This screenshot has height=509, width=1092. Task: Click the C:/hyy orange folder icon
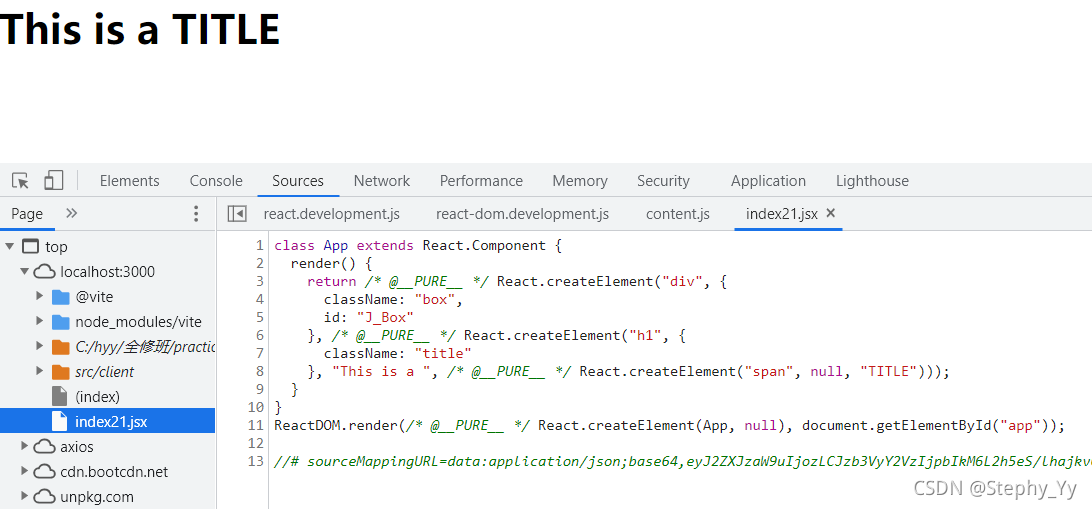pyautogui.click(x=61, y=347)
